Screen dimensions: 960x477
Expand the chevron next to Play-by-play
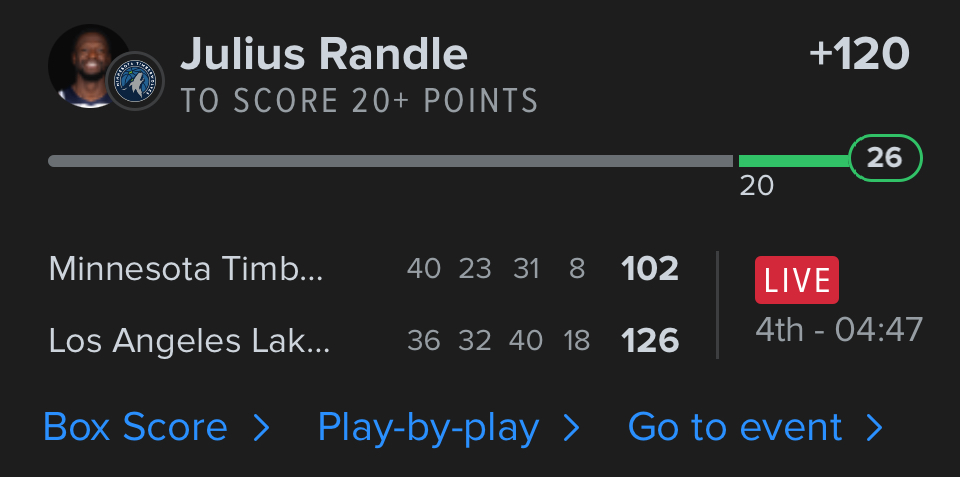pyautogui.click(x=571, y=428)
